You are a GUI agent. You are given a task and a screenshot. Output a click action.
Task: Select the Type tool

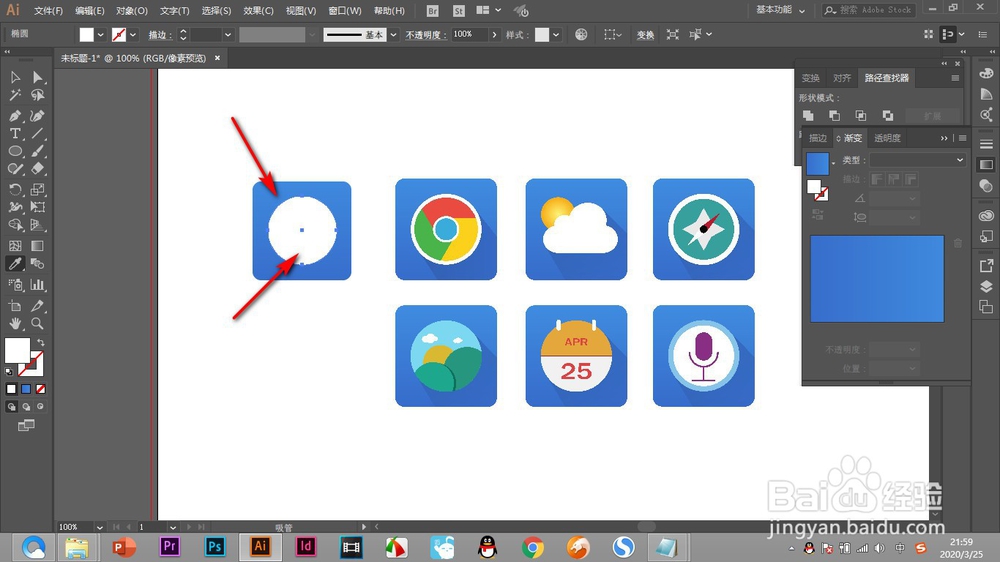pos(15,133)
